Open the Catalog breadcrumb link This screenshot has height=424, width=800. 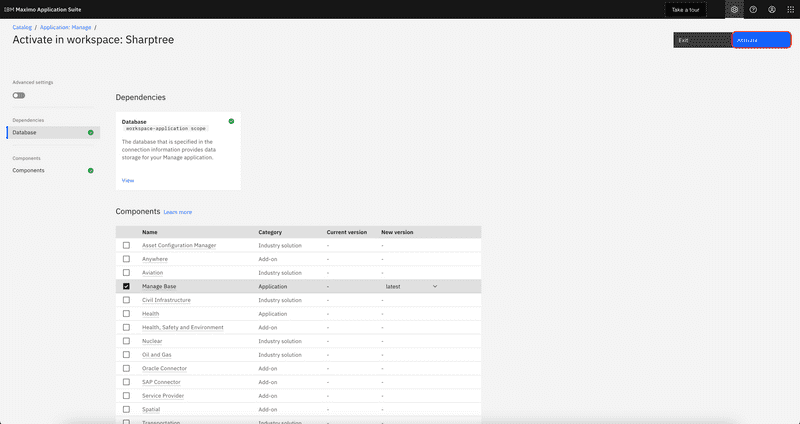[22, 28]
